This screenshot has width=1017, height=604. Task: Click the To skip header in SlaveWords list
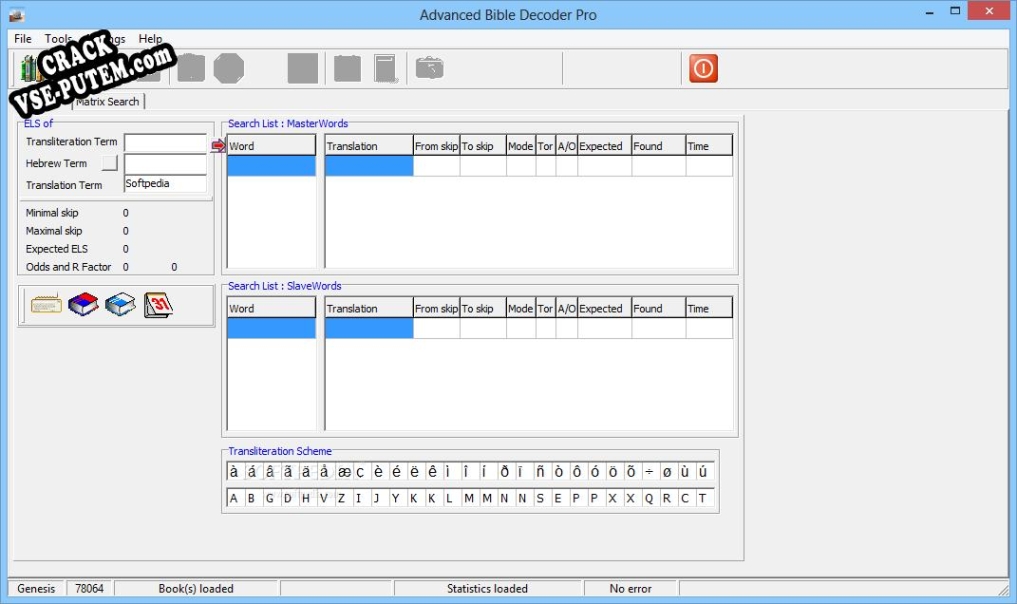click(483, 308)
